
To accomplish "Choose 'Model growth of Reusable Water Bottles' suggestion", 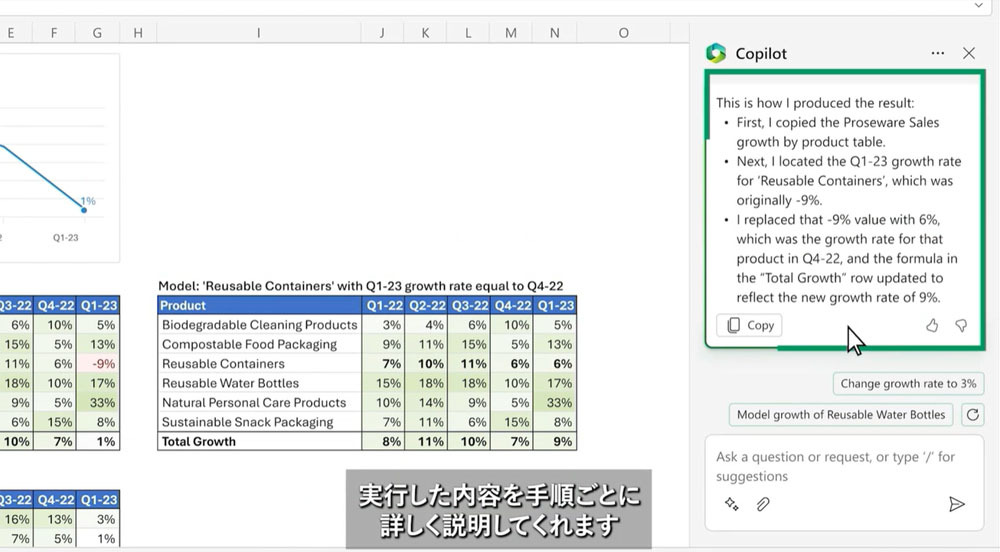I will [841, 415].
